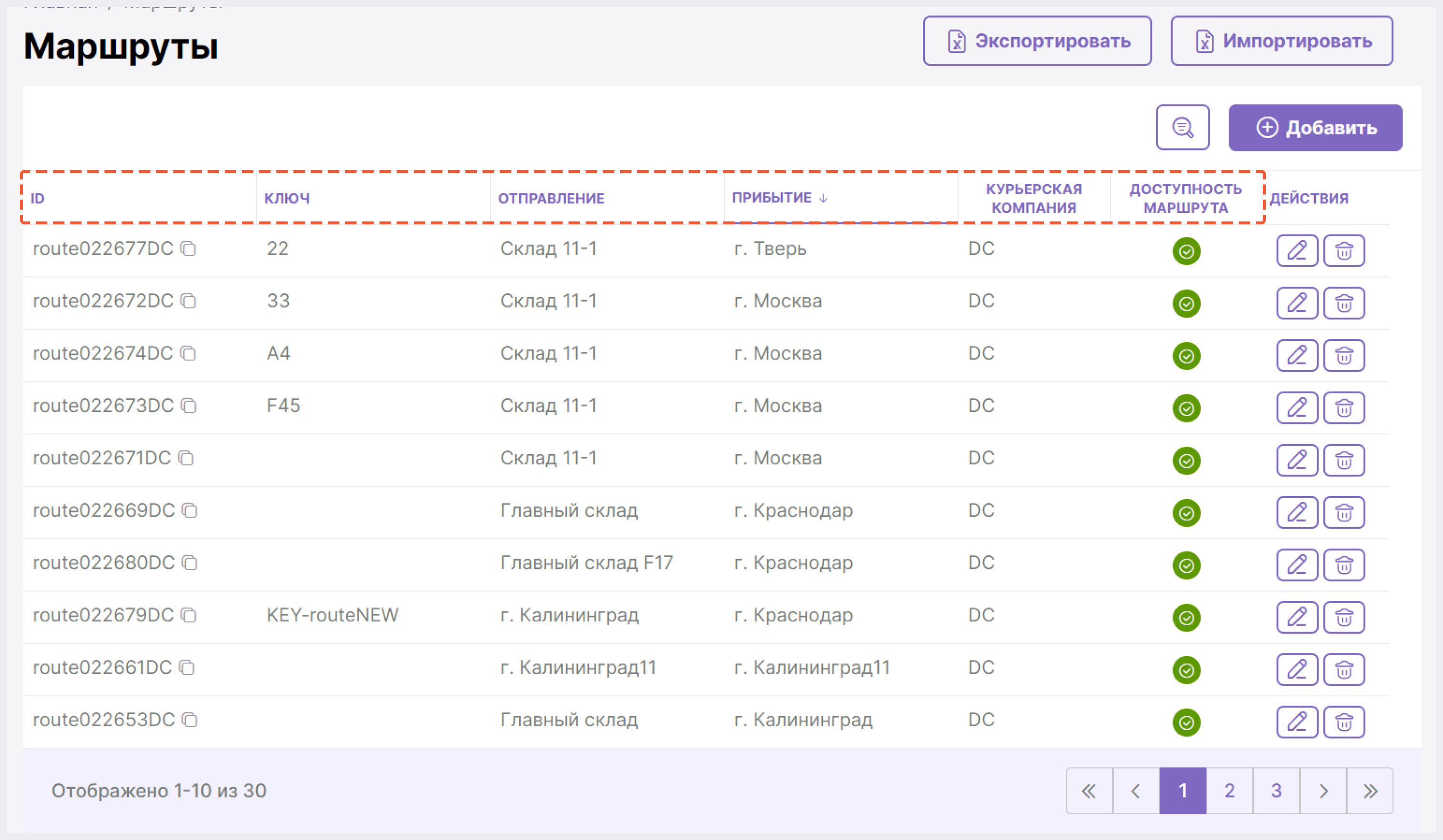1443x840 pixels.
Task: Copy ID route022672DC to clipboard
Action: [189, 301]
